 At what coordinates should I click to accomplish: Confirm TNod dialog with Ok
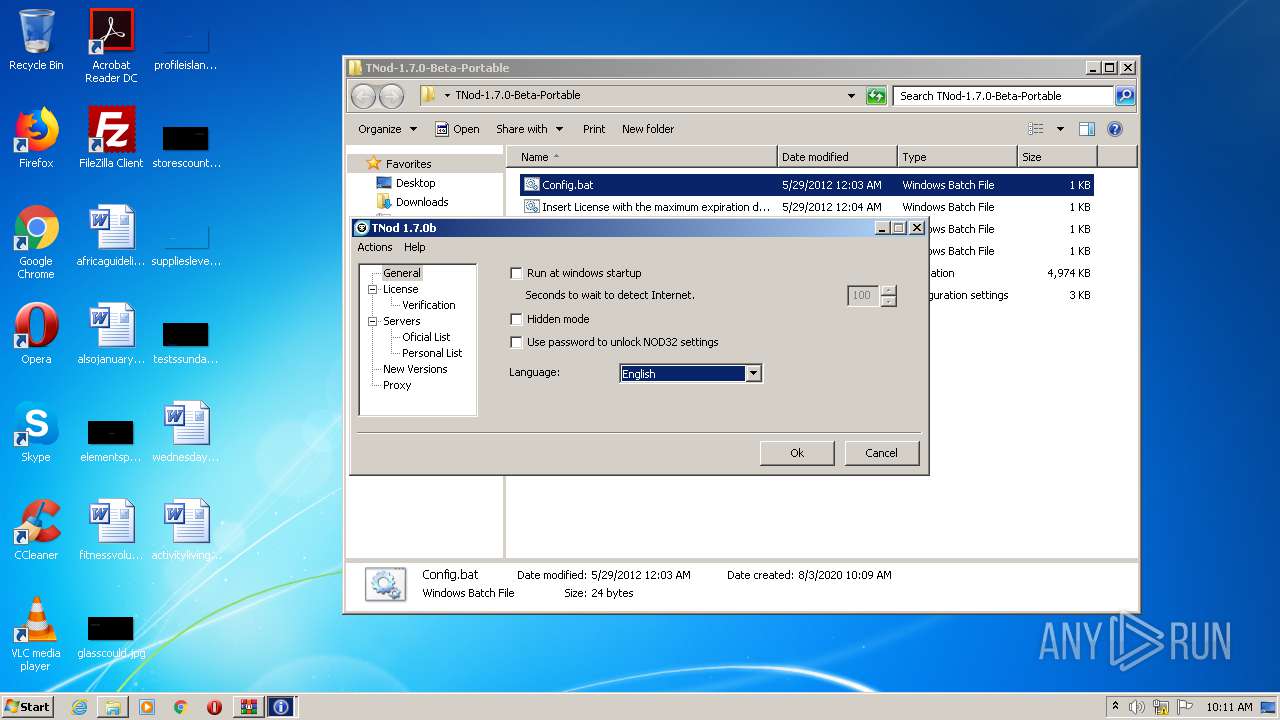click(x=797, y=453)
